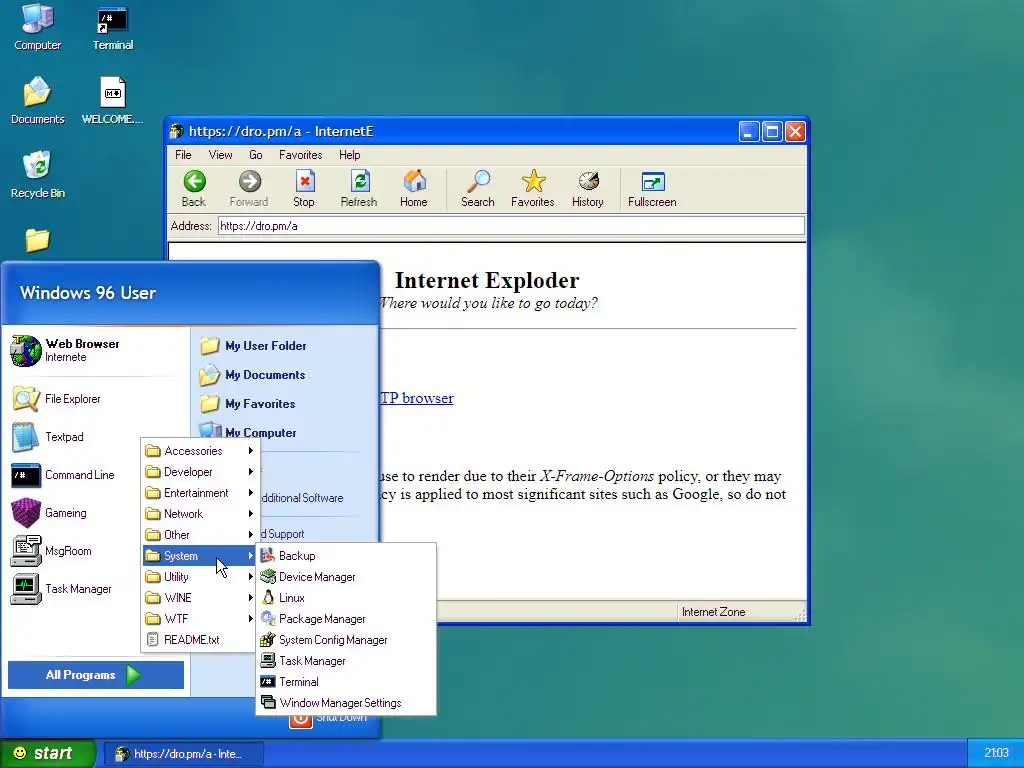This screenshot has height=768, width=1024.
Task: Click the Back toolbar button
Action: click(194, 189)
